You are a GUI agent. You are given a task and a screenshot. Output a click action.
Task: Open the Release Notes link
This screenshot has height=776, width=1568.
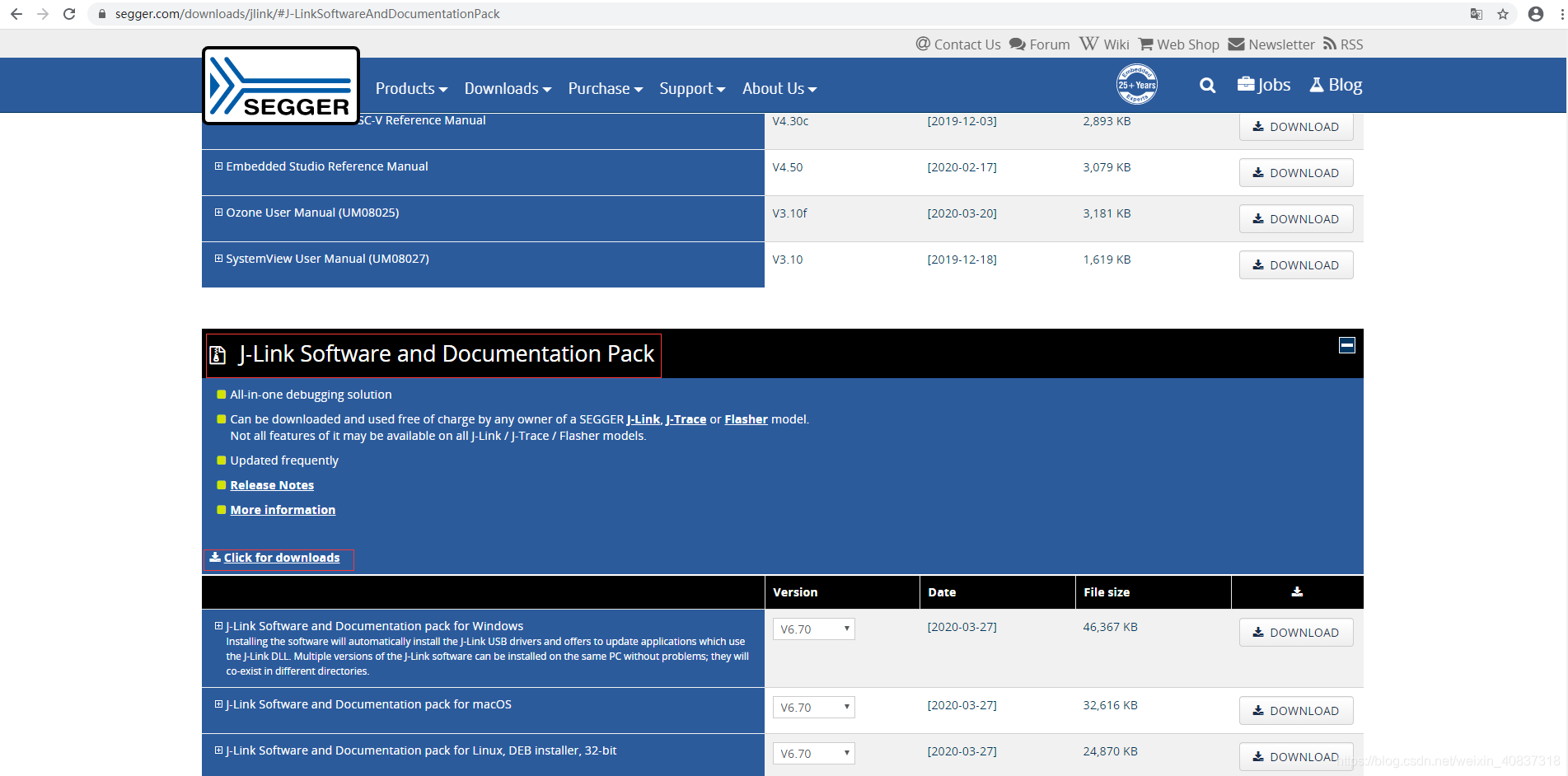(x=272, y=485)
